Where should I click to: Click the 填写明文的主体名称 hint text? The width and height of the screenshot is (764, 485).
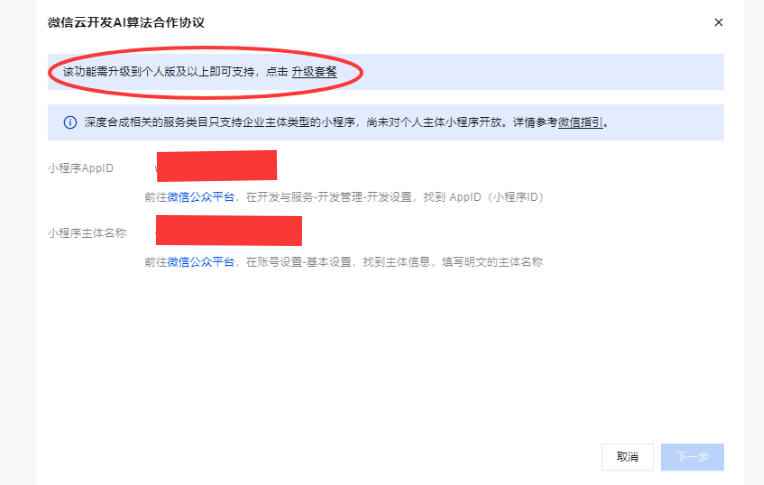(492, 262)
